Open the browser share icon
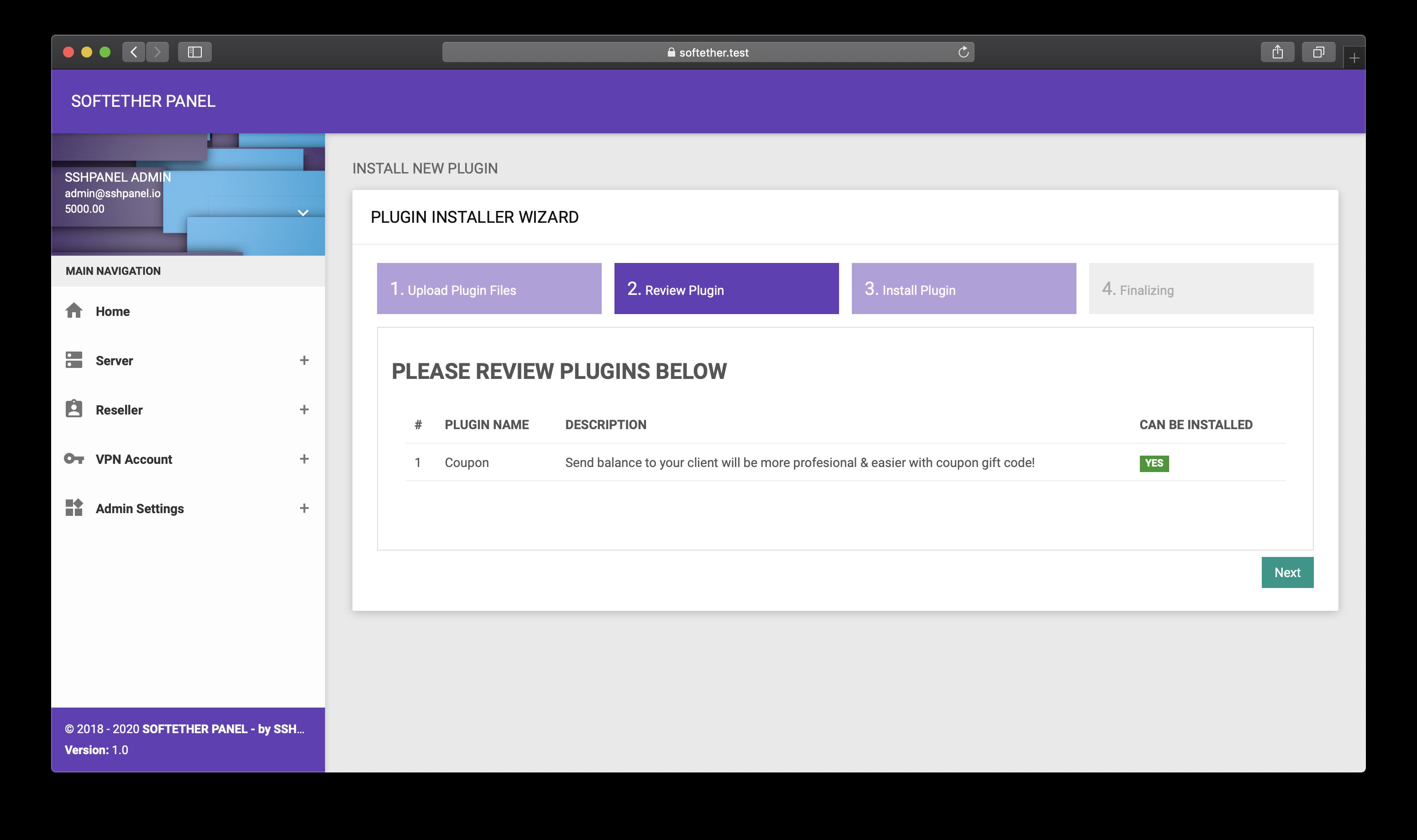Viewport: 1417px width, 840px height. click(x=1277, y=52)
